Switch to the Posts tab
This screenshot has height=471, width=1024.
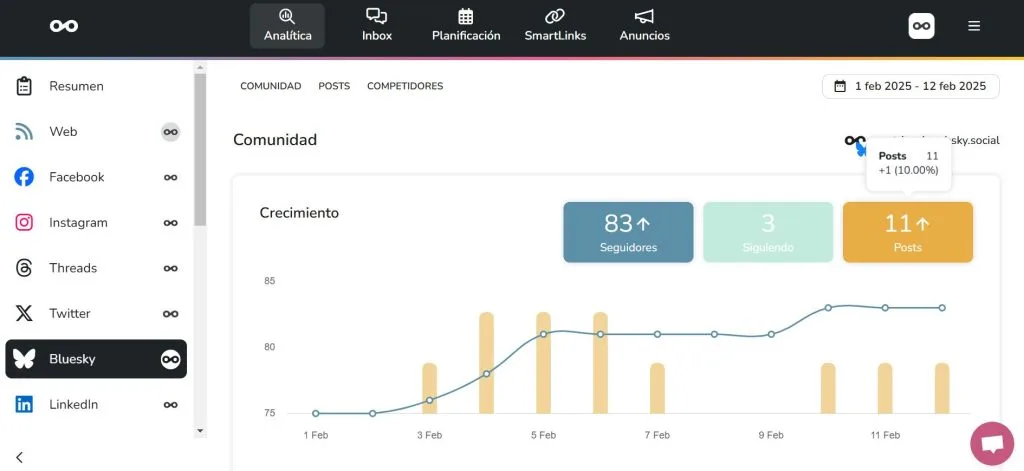pyautogui.click(x=334, y=86)
